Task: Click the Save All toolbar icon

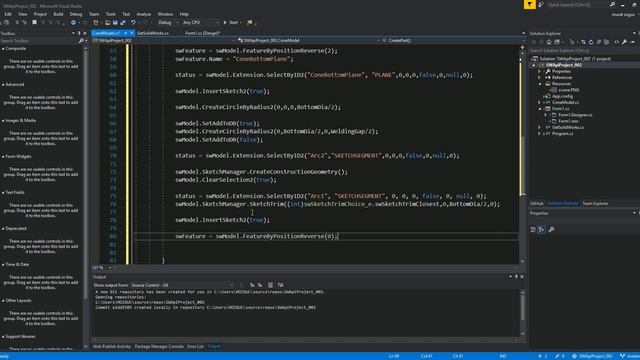Action: [x=122, y=22]
